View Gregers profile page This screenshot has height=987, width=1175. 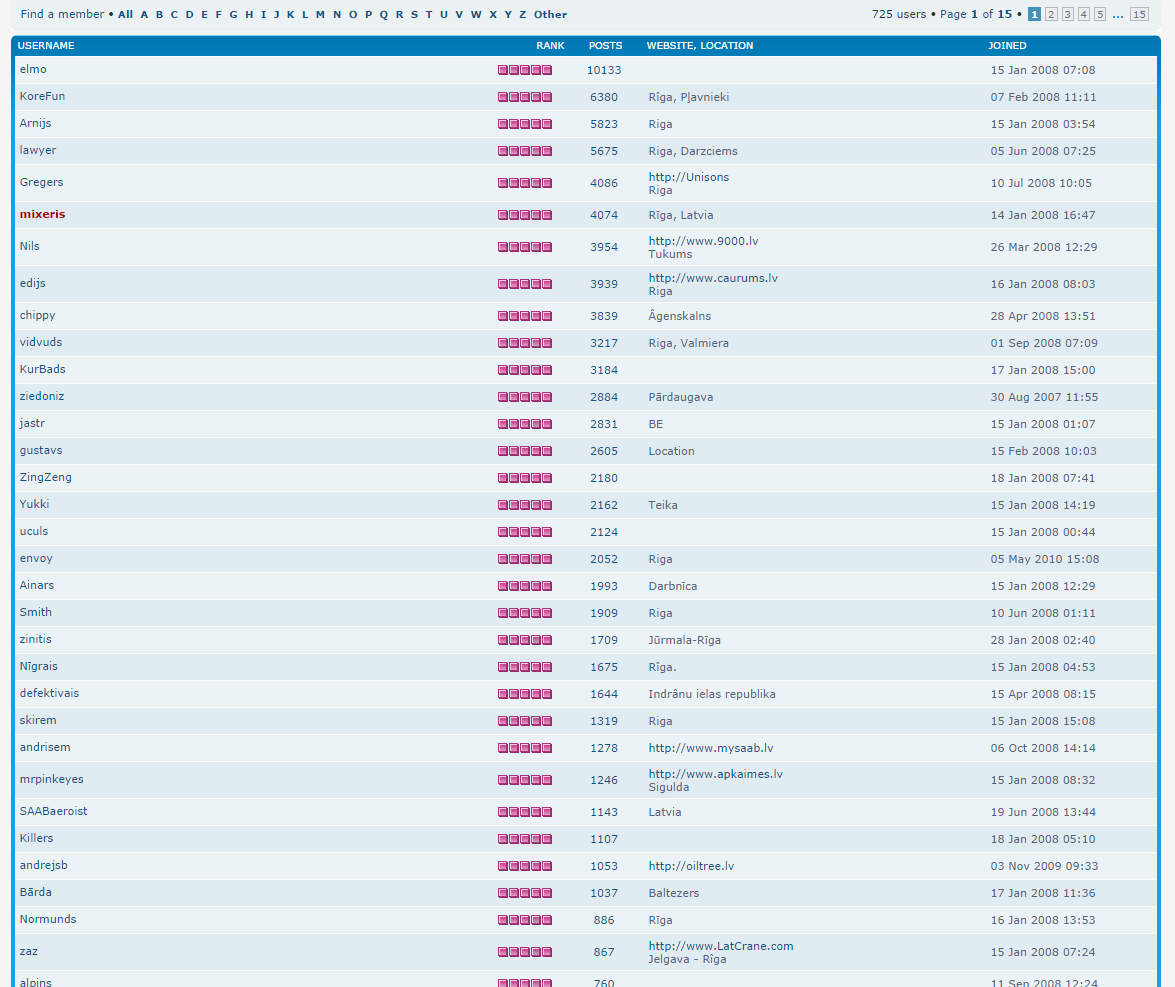[x=41, y=182]
